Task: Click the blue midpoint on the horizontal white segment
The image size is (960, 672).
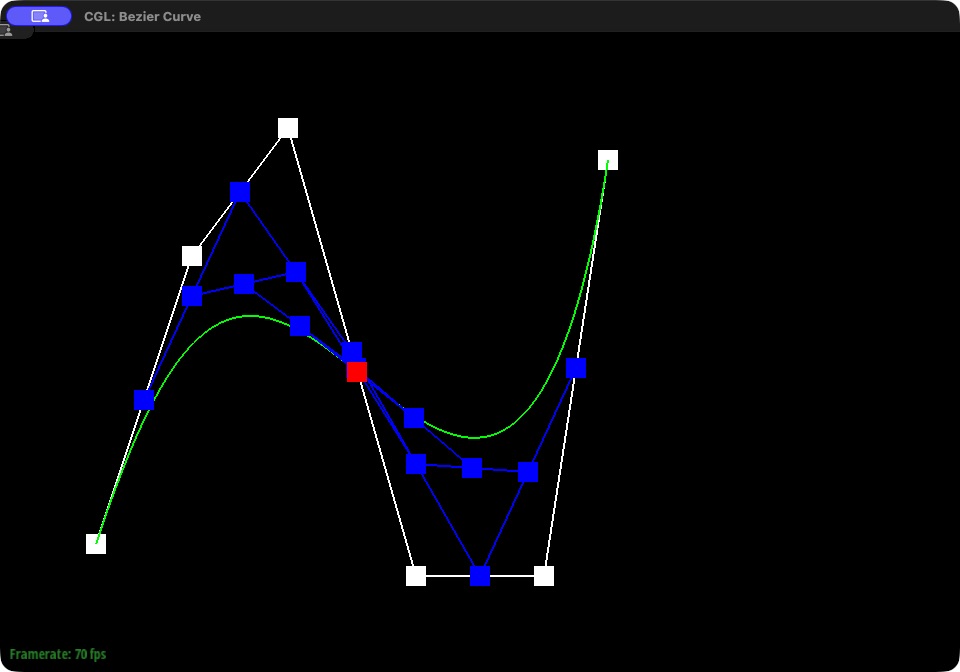Action: tap(480, 576)
